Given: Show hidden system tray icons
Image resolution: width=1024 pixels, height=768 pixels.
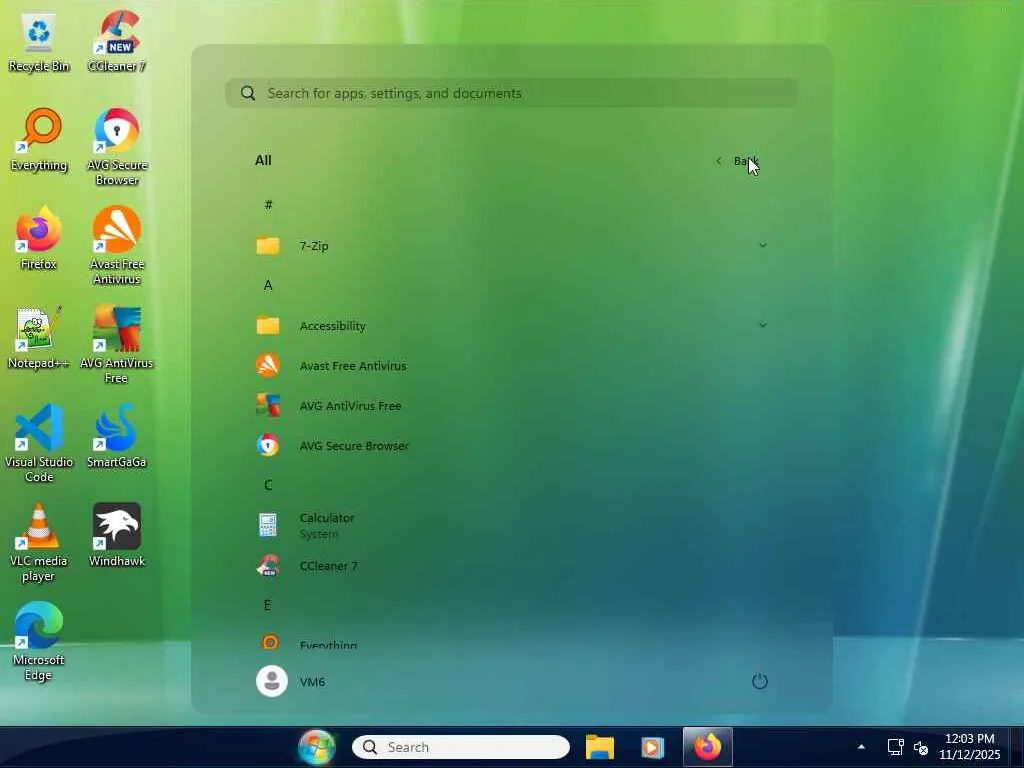Looking at the screenshot, I should point(861,746).
